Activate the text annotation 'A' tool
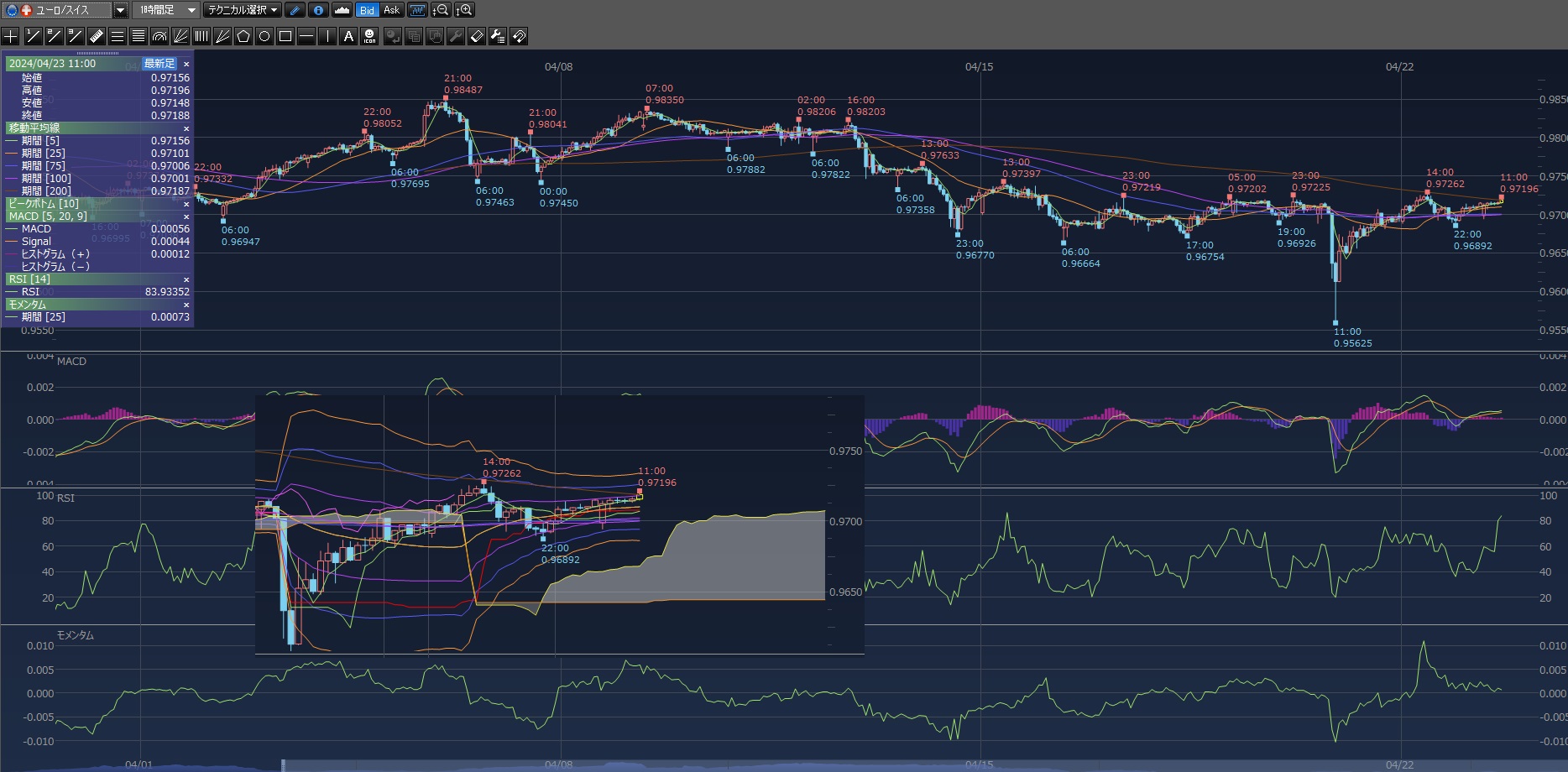1568x772 pixels. tap(348, 36)
